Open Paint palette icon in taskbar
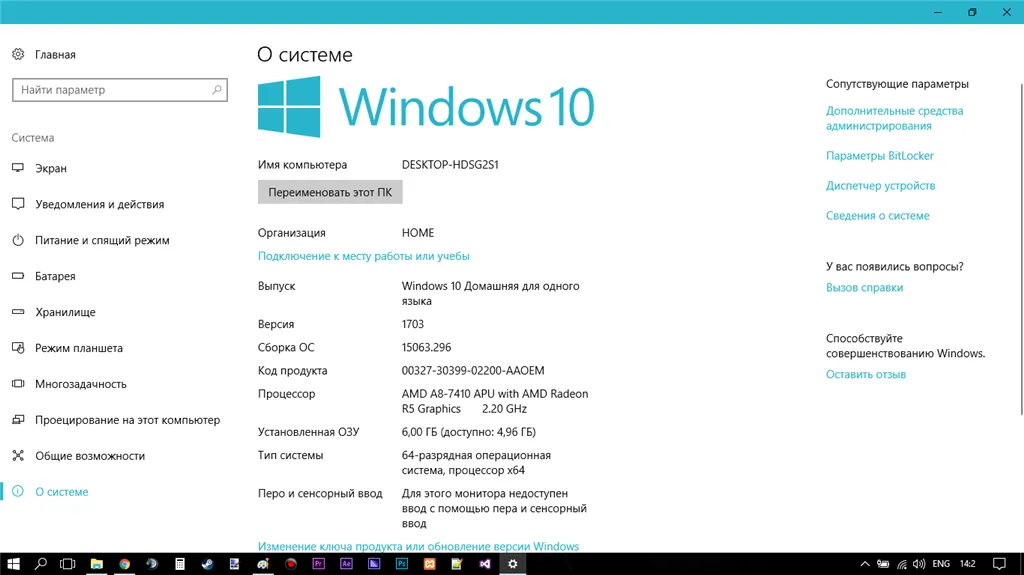This screenshot has width=1024, height=575. pyautogui.click(x=263, y=564)
